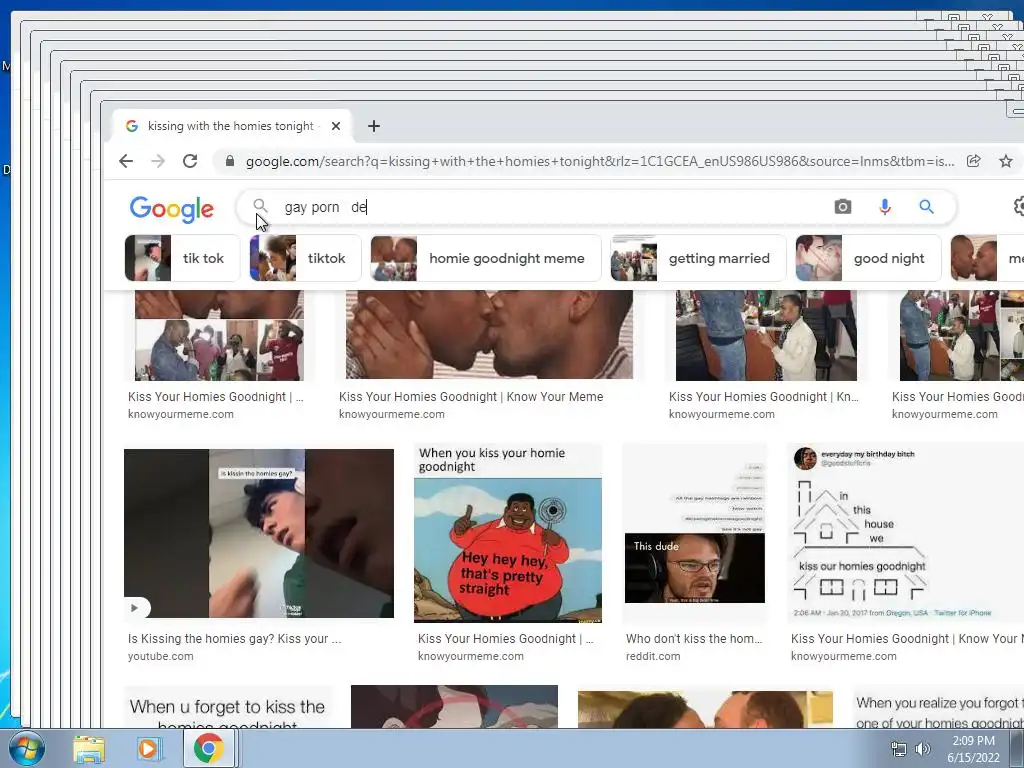Click the youtube.com source link
The height and width of the screenshot is (768, 1024).
point(161,656)
